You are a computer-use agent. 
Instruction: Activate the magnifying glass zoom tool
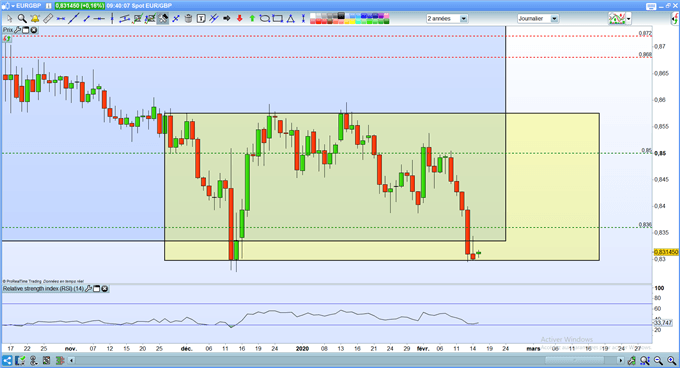click(22, 19)
